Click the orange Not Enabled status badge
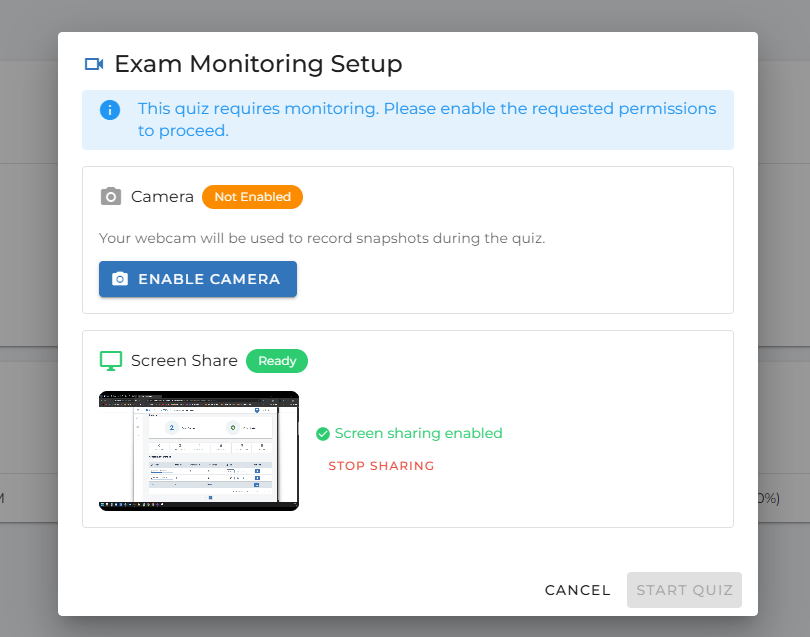Image resolution: width=810 pixels, height=637 pixels. pyautogui.click(x=252, y=197)
